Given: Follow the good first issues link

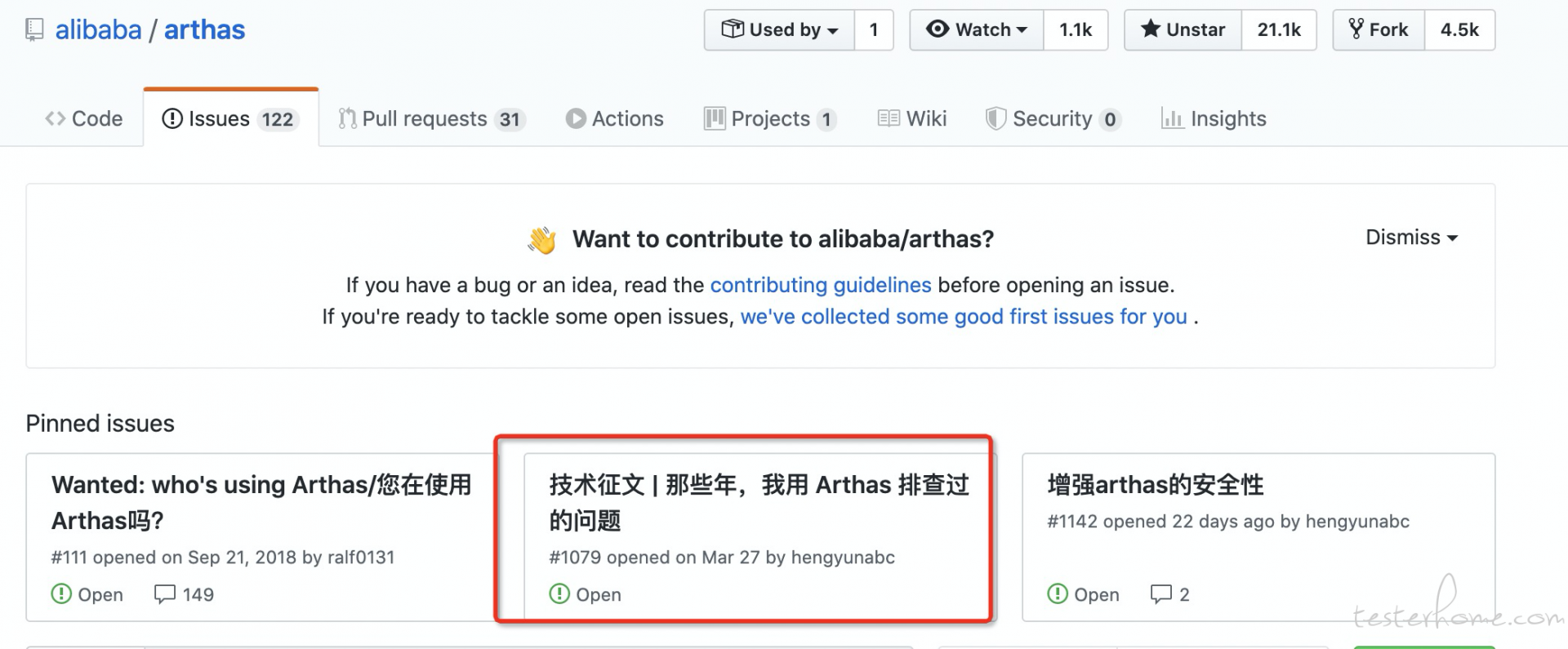Looking at the screenshot, I should point(964,317).
